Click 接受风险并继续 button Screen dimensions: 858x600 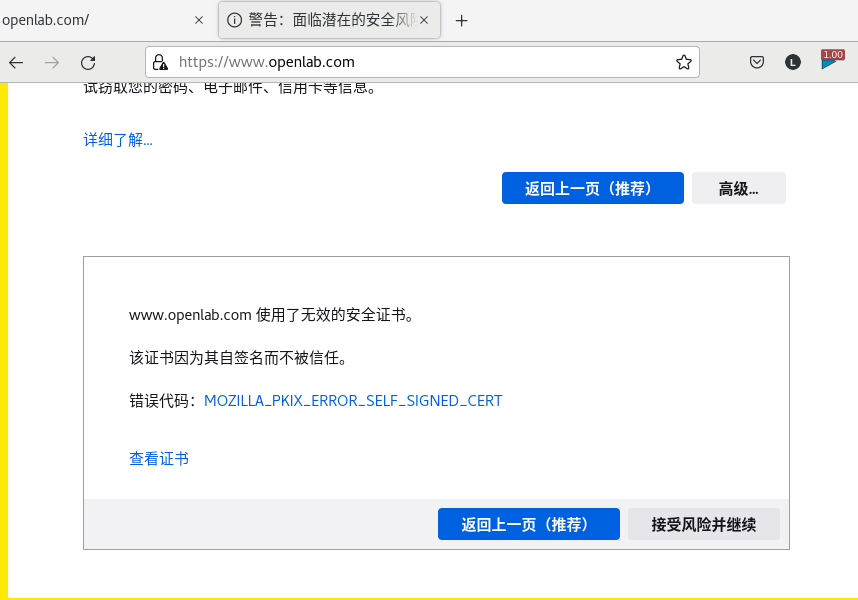[x=704, y=524]
